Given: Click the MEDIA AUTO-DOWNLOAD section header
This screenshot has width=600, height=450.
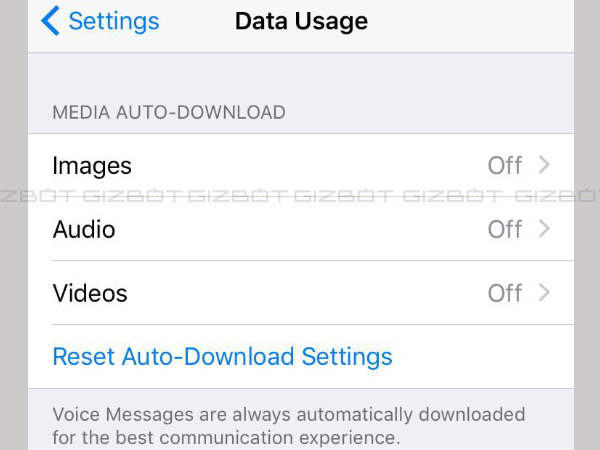Looking at the screenshot, I should 169,112.
